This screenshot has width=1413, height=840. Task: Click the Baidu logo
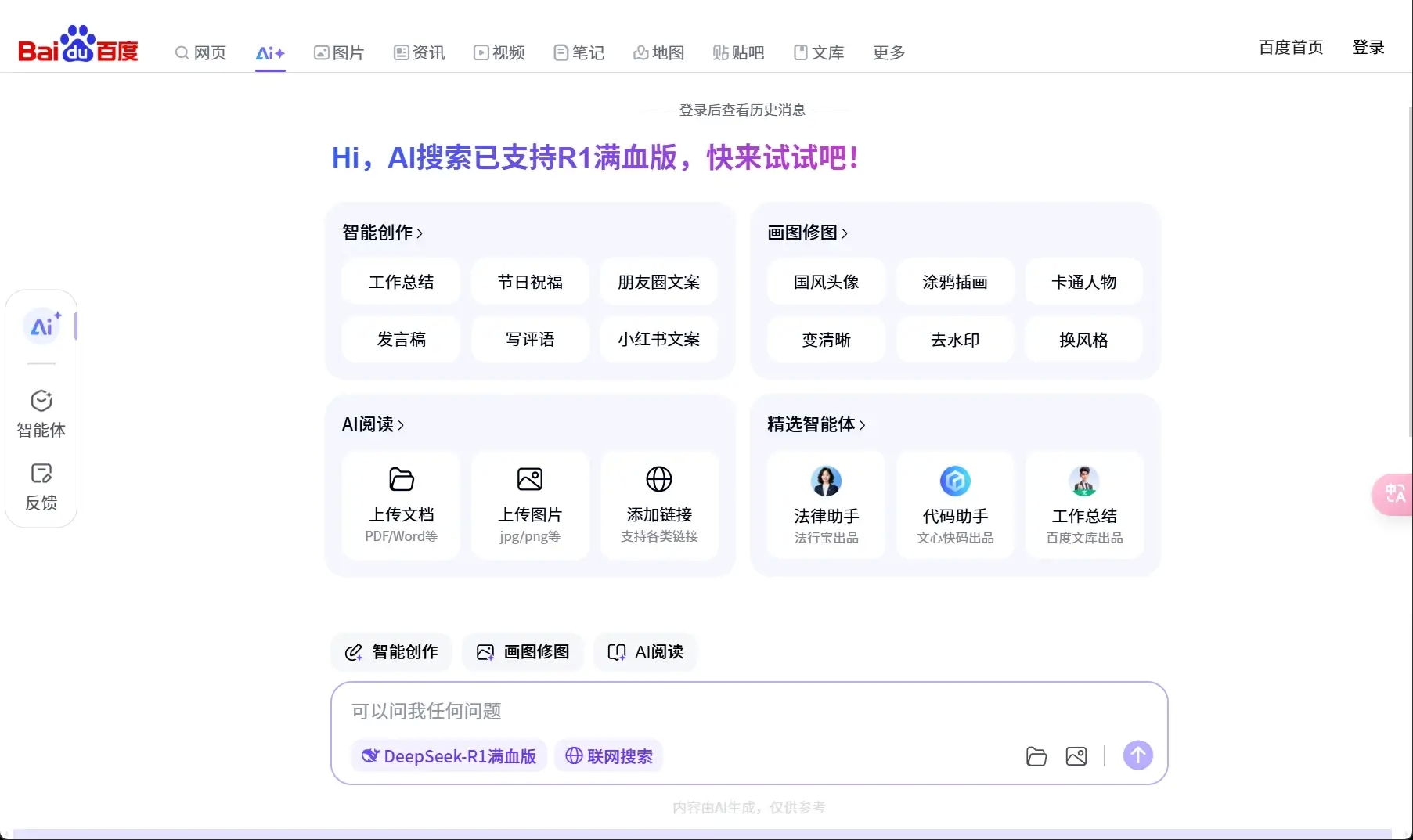point(78,44)
